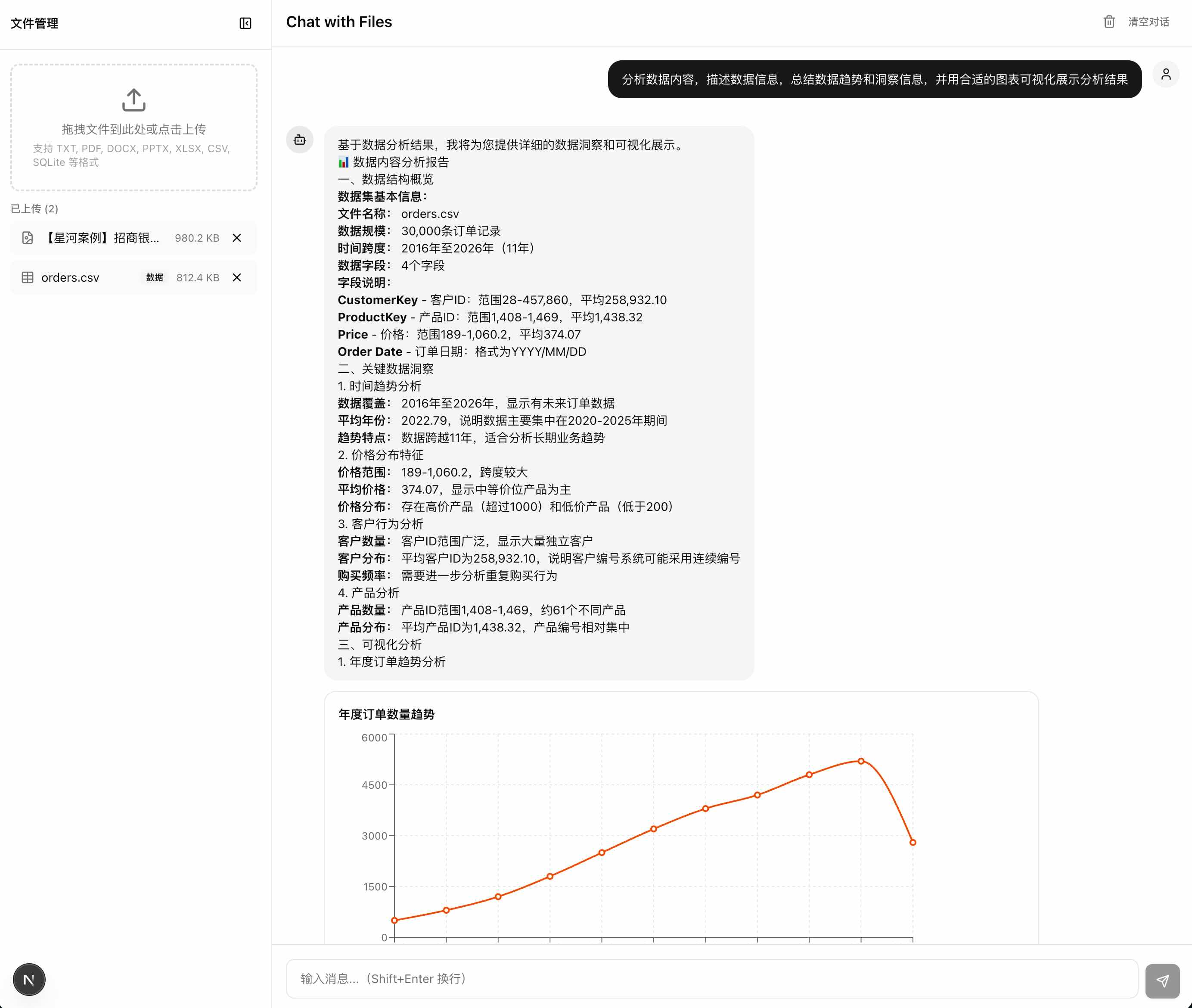
Task: Click the 星河案例 document file icon
Action: tap(28, 238)
